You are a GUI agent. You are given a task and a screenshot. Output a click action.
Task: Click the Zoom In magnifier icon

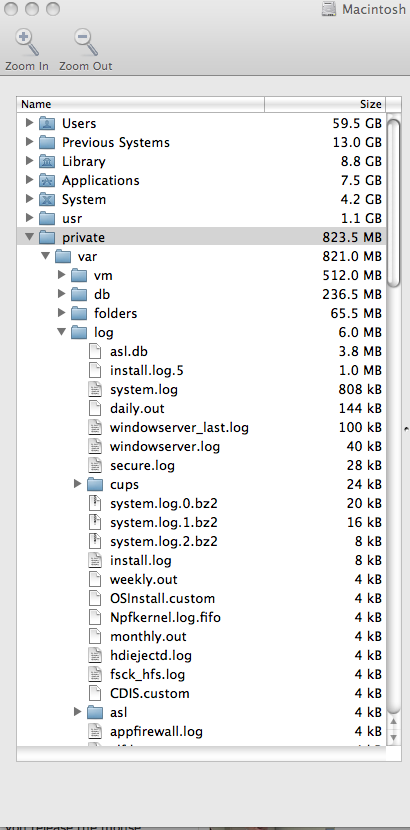[x=27, y=43]
